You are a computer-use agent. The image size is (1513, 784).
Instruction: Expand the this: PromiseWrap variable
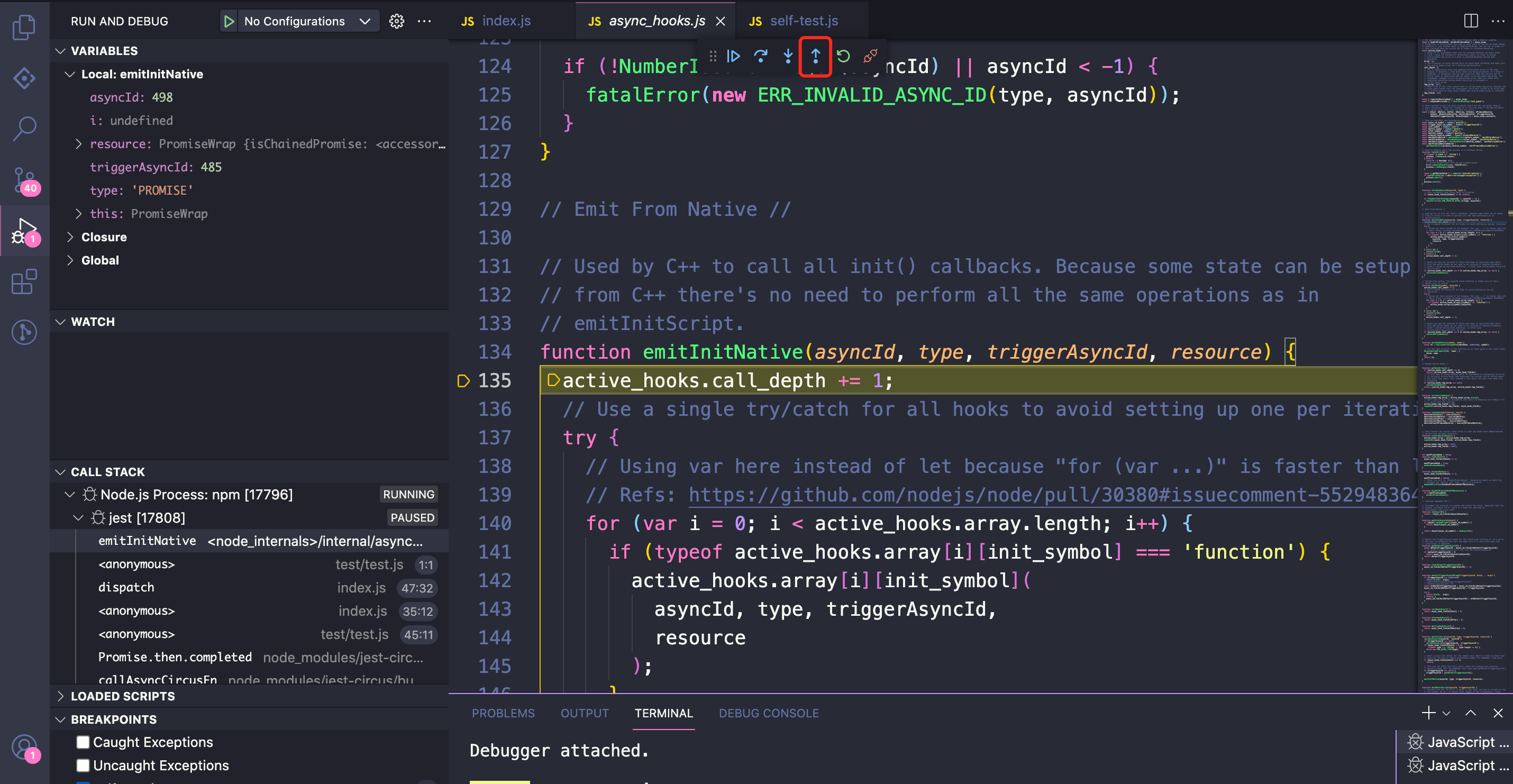(x=78, y=214)
